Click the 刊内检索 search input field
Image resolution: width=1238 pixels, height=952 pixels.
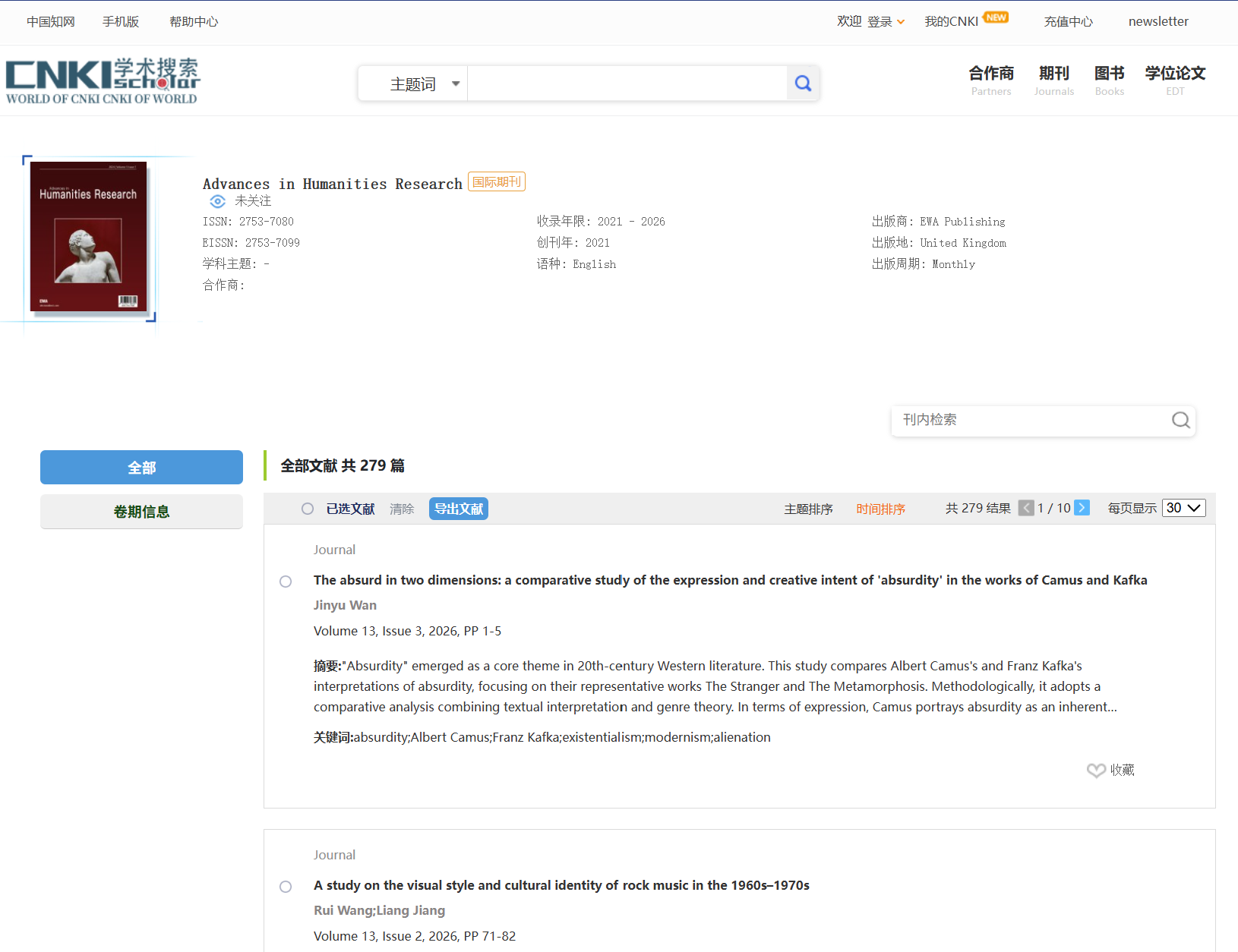[x=1033, y=421]
